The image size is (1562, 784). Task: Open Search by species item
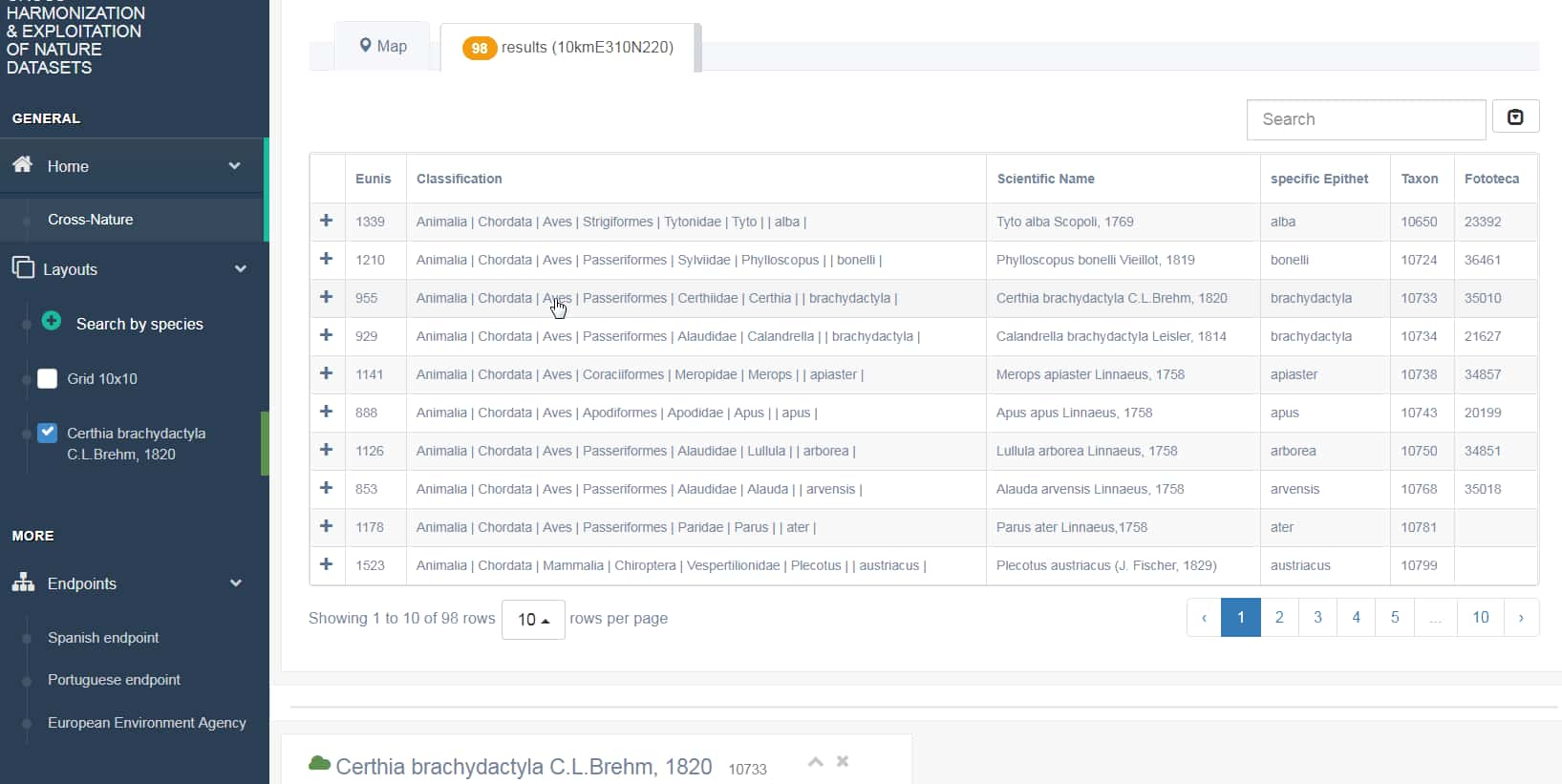139,324
